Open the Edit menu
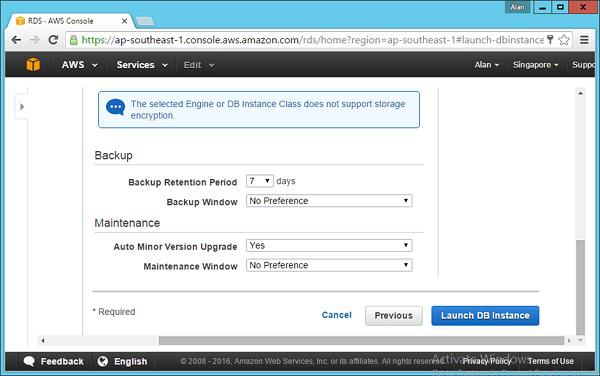 199,65
